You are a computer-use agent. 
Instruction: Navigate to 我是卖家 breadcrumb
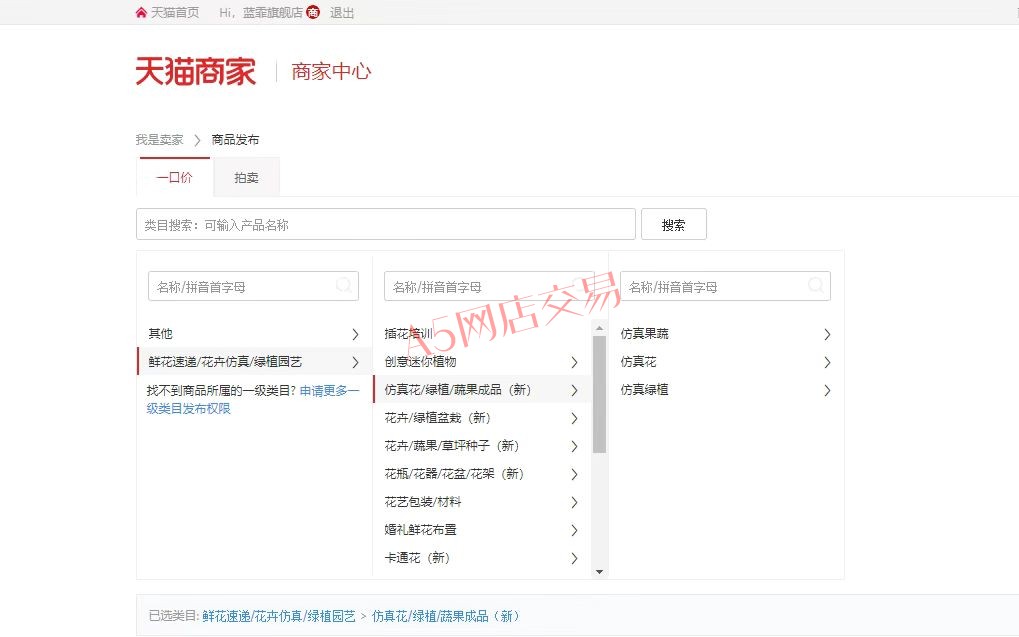click(x=159, y=140)
